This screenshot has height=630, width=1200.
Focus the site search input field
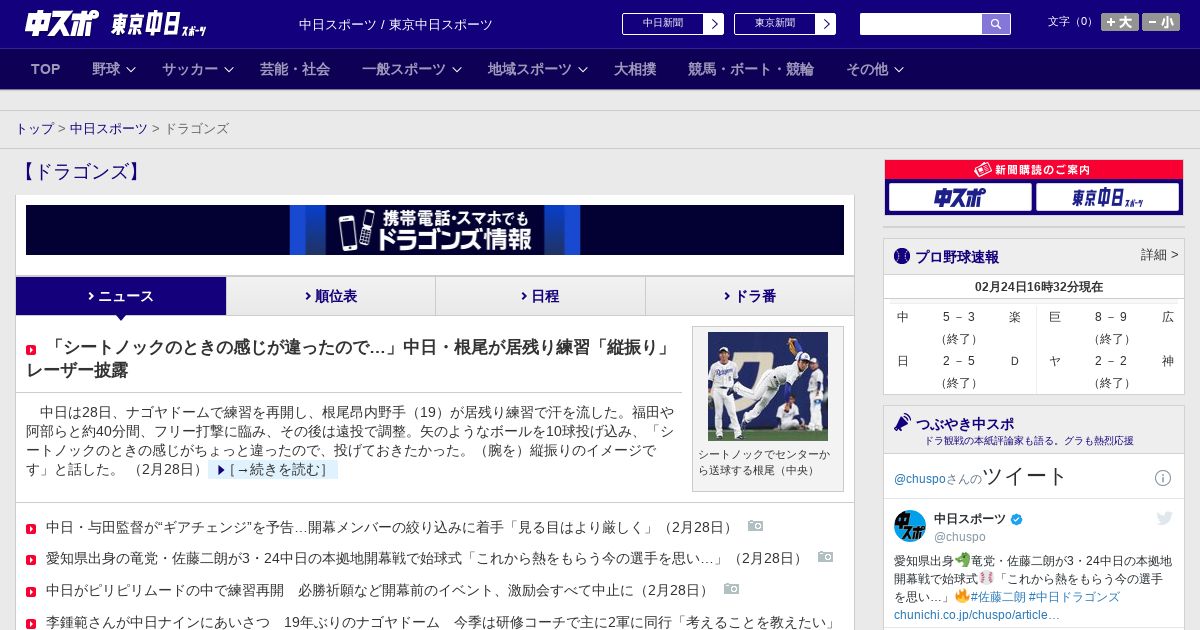coord(921,24)
